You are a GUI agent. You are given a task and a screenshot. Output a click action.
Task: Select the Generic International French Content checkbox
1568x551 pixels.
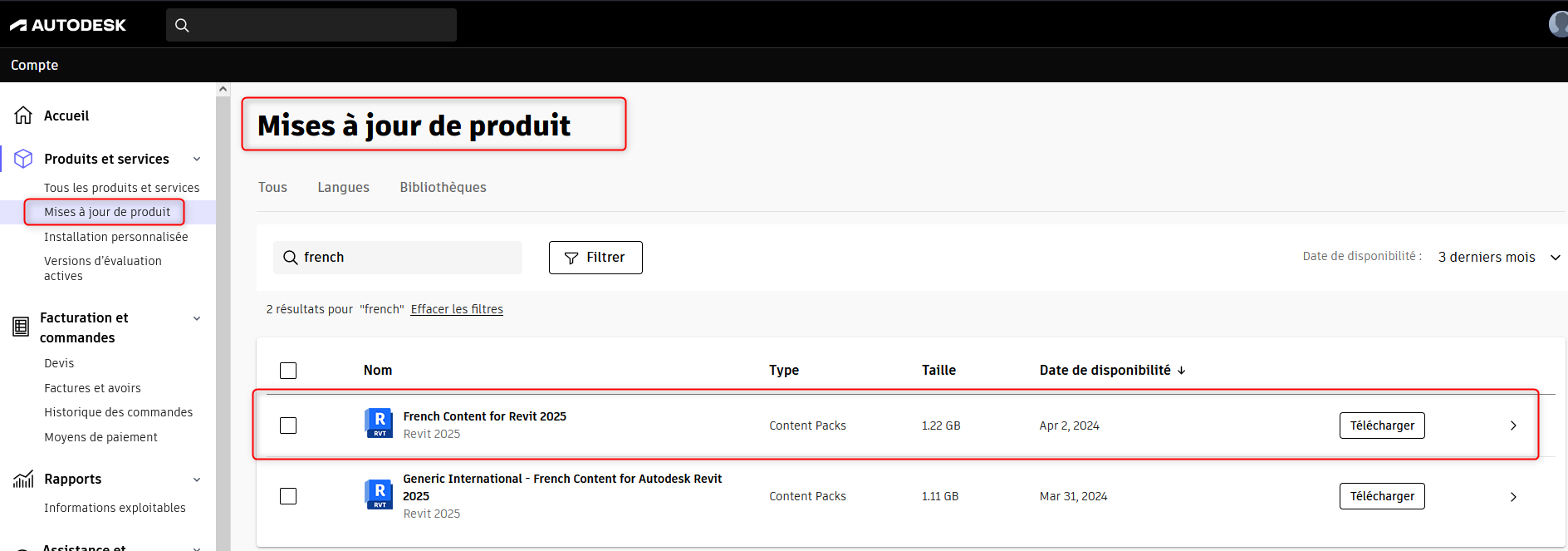[x=288, y=496]
